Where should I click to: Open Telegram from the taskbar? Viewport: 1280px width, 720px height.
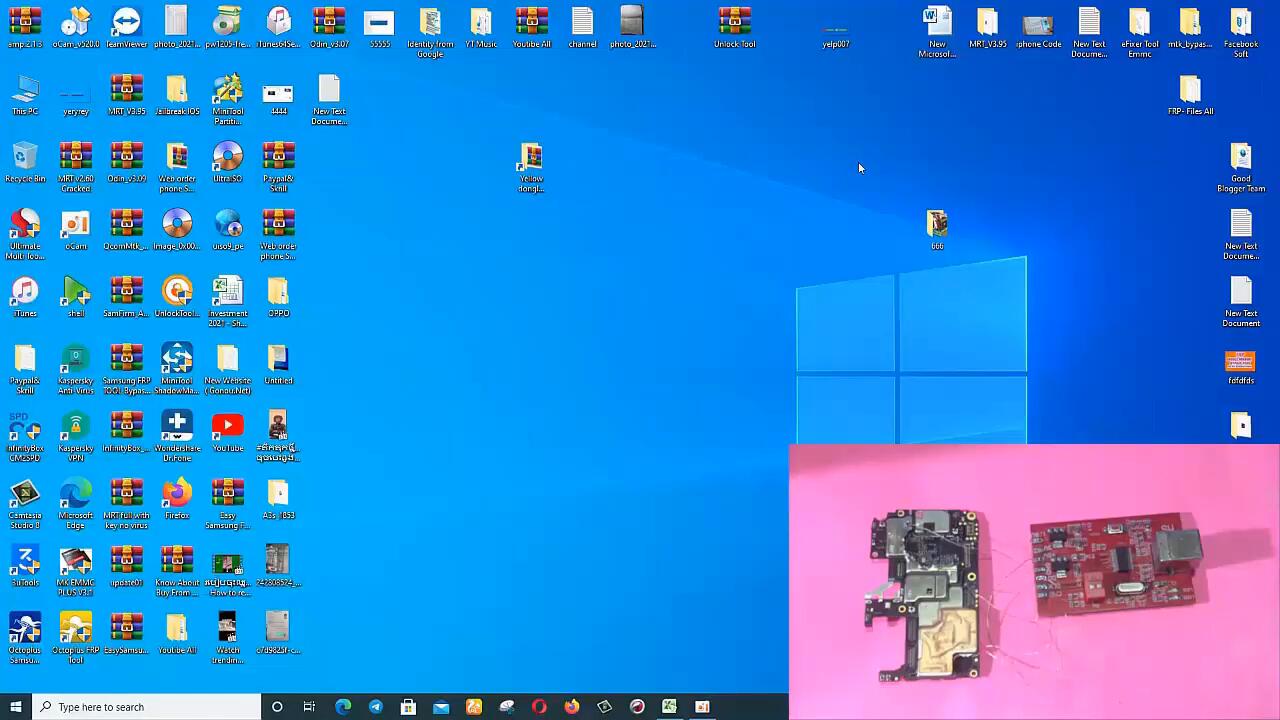point(376,707)
